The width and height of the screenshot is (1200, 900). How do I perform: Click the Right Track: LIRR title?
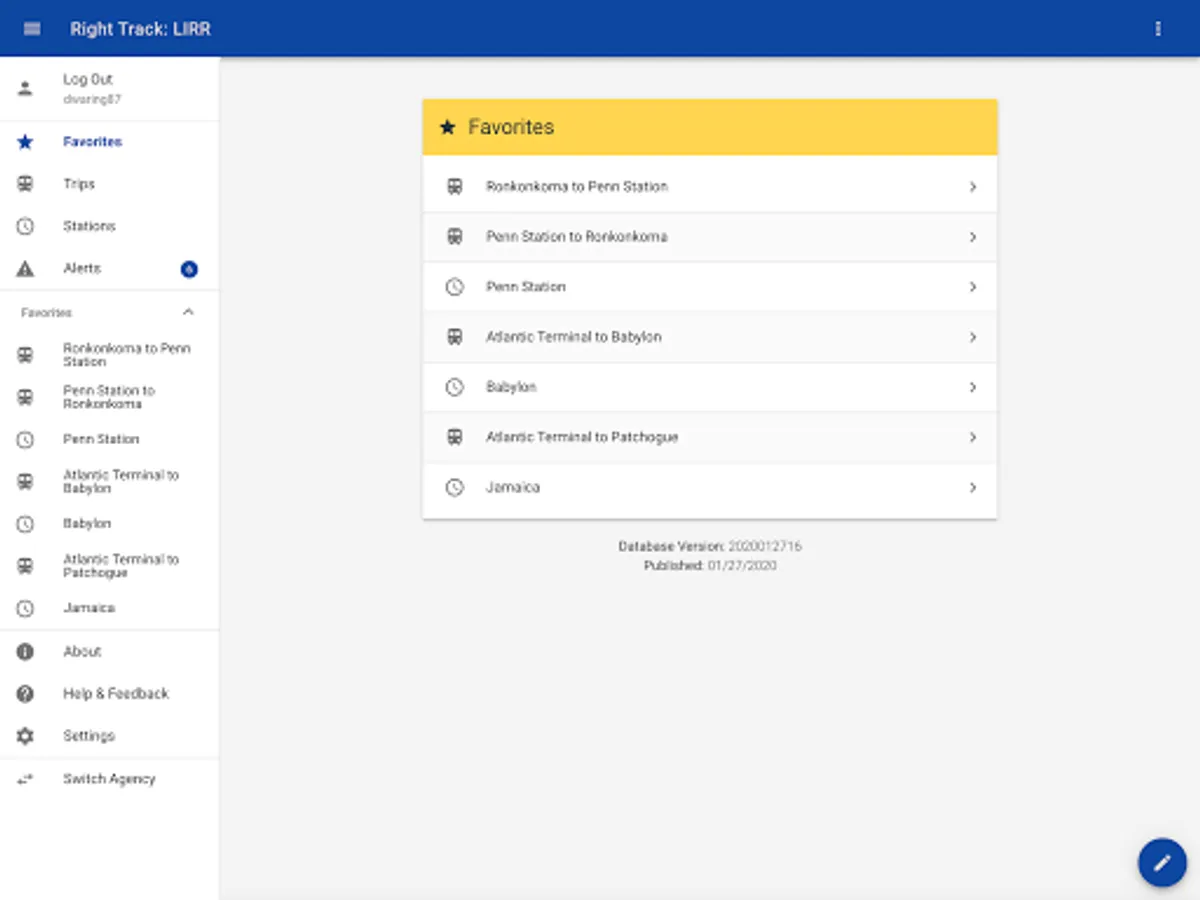[140, 29]
